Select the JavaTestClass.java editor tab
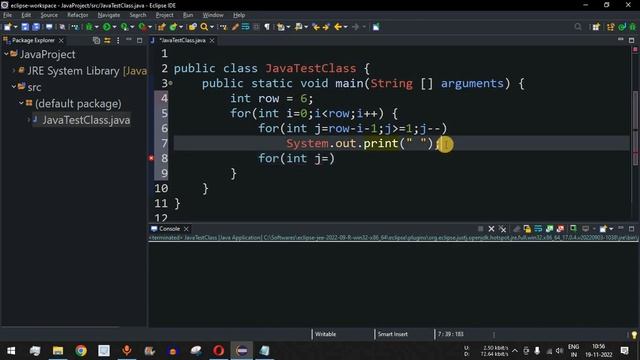 [x=182, y=40]
